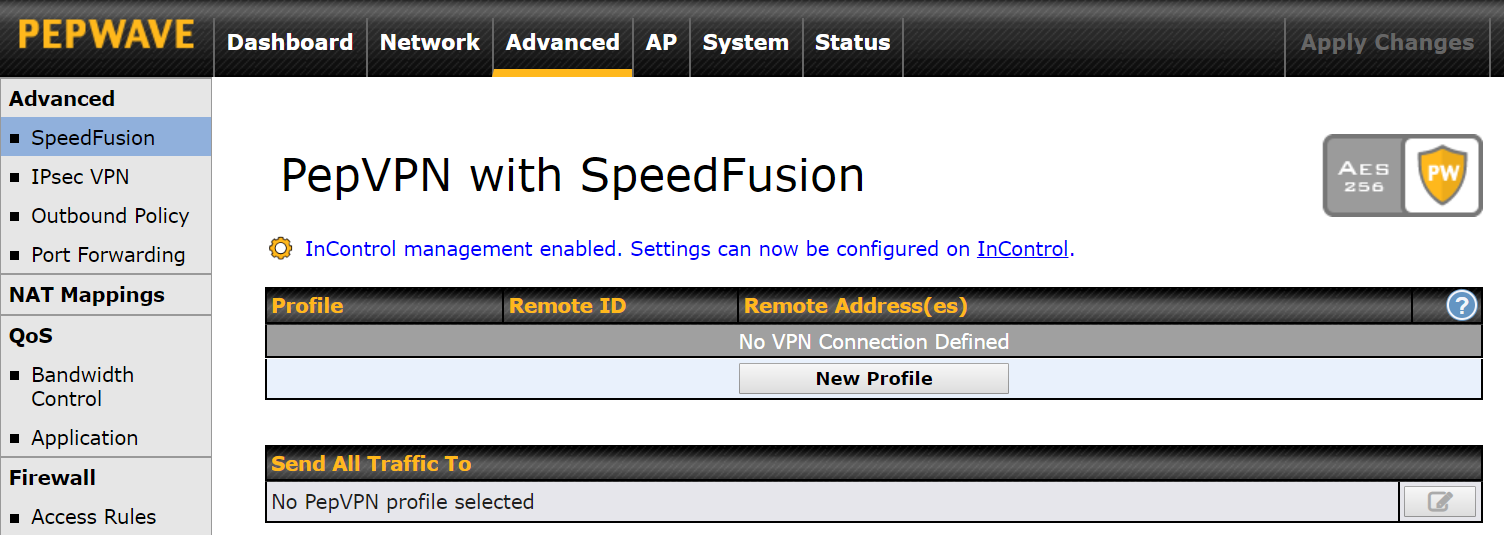Click the blue help question mark icon
Image resolution: width=1504 pixels, height=535 pixels.
click(1461, 306)
